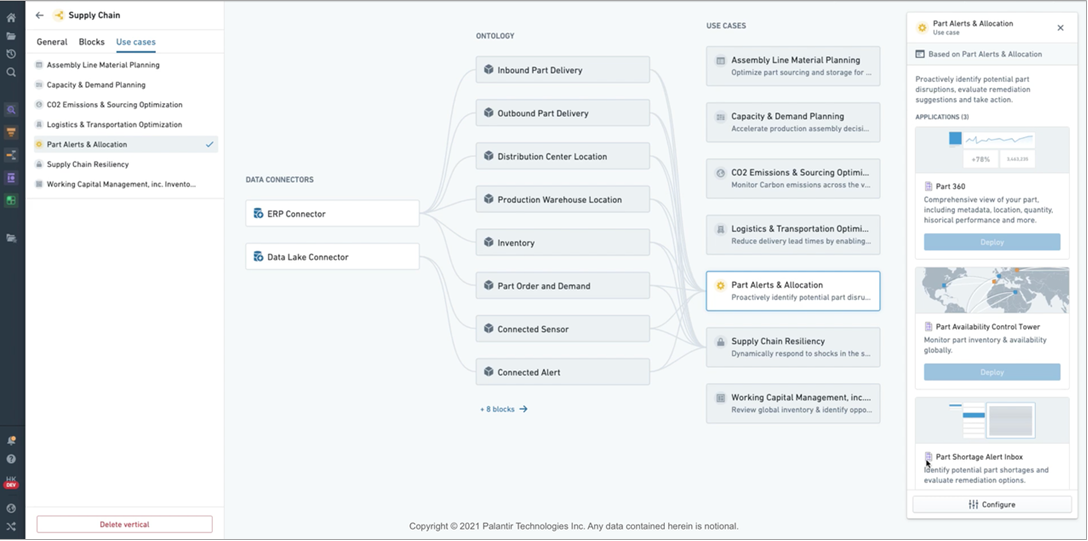This screenshot has height=541, width=1088.
Task: Open the Home icon in sidebar
Action: pyautogui.click(x=11, y=17)
